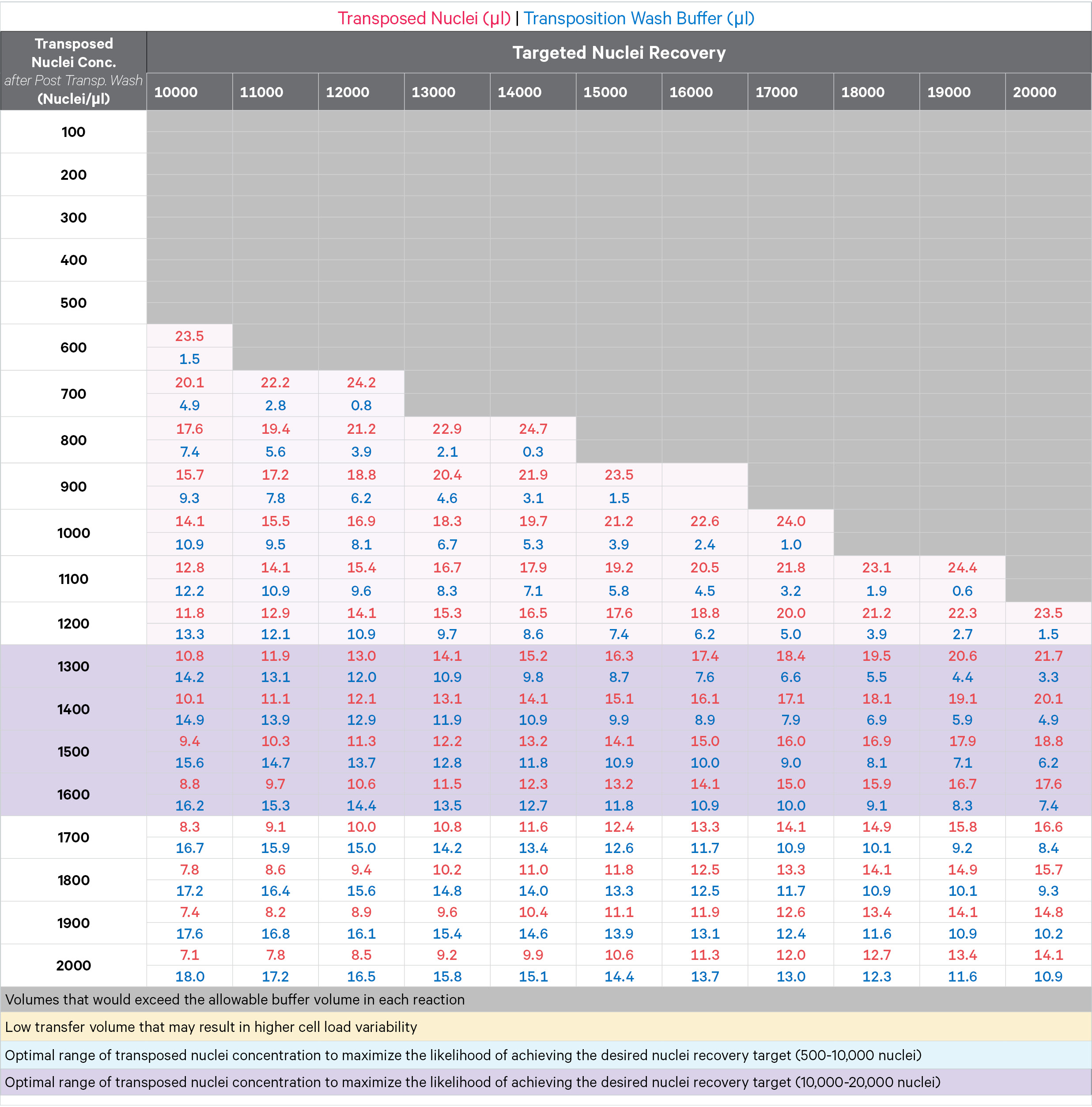1092x1107 pixels.
Task: Click the Transposed Nuclei (µl) title text
Action: click(424, 19)
